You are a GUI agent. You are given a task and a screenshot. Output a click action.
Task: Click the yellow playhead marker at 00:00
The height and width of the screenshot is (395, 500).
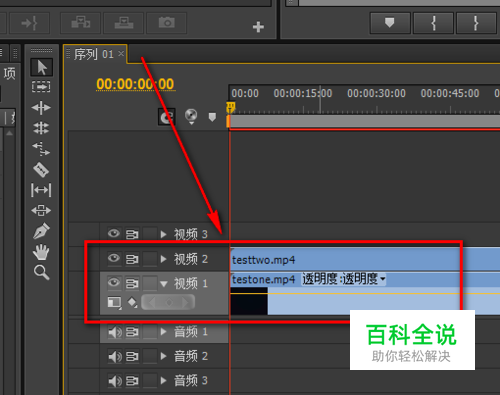(230, 107)
